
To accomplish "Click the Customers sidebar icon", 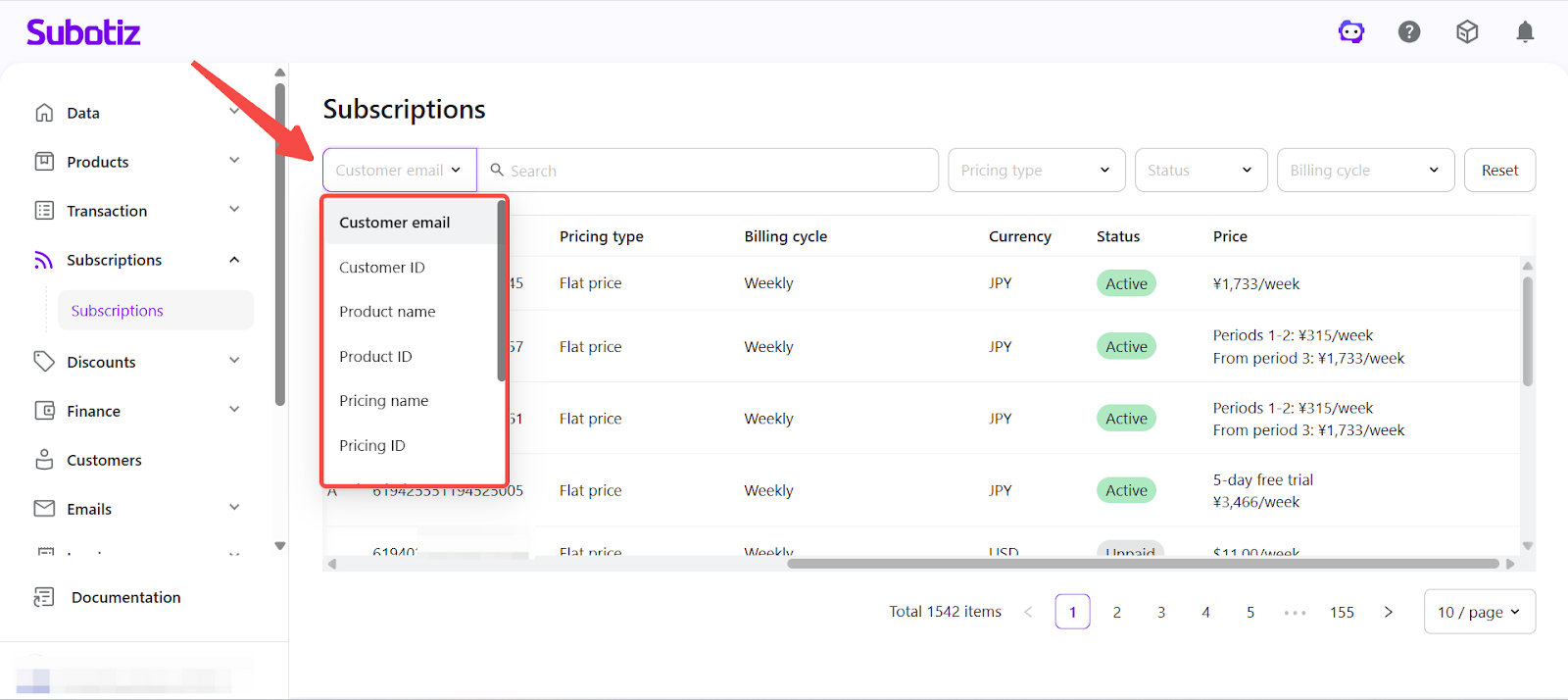I will pyautogui.click(x=44, y=460).
